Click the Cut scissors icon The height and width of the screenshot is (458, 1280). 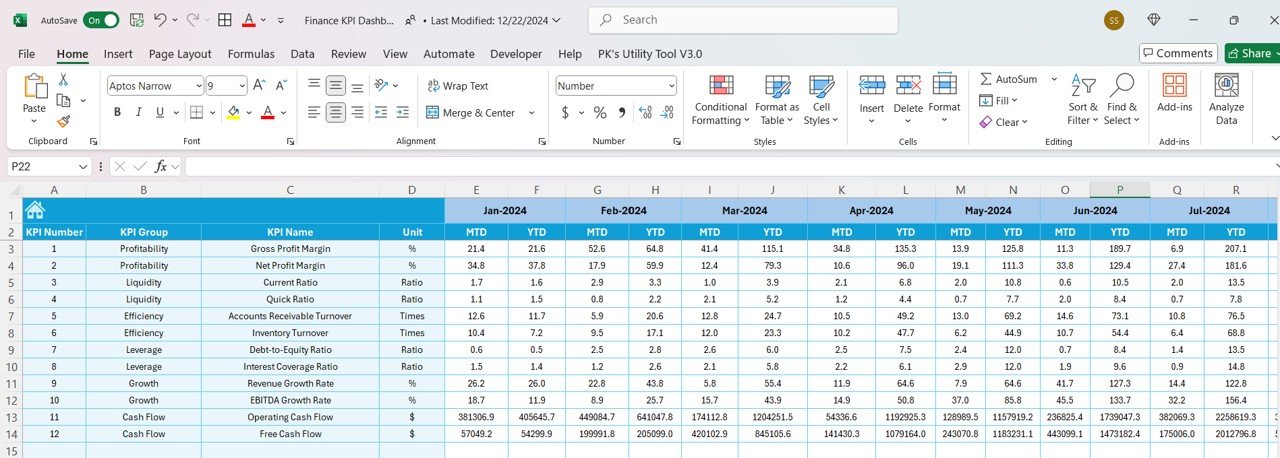pyautogui.click(x=63, y=79)
